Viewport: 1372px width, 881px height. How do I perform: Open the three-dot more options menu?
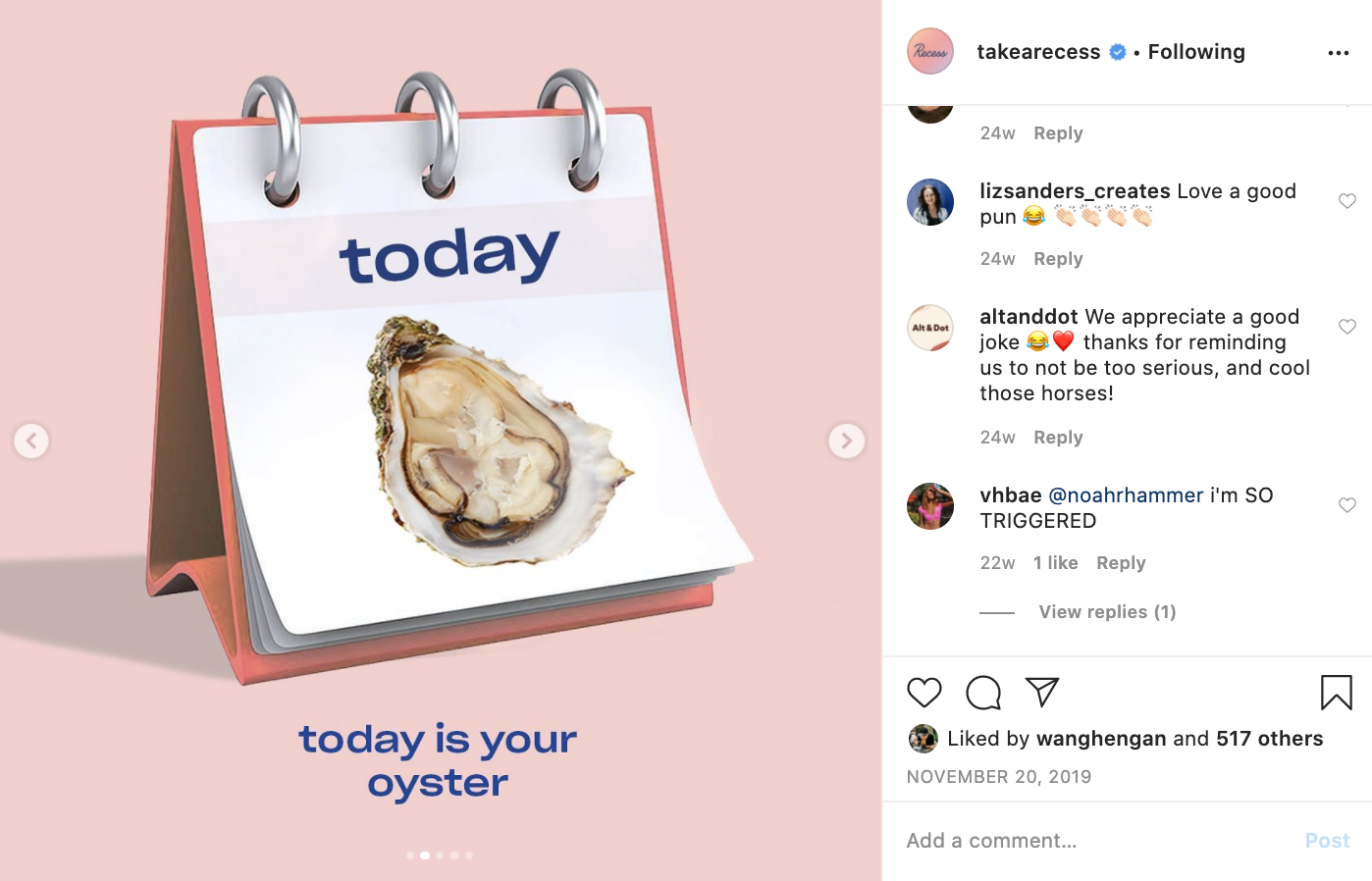pyautogui.click(x=1338, y=53)
